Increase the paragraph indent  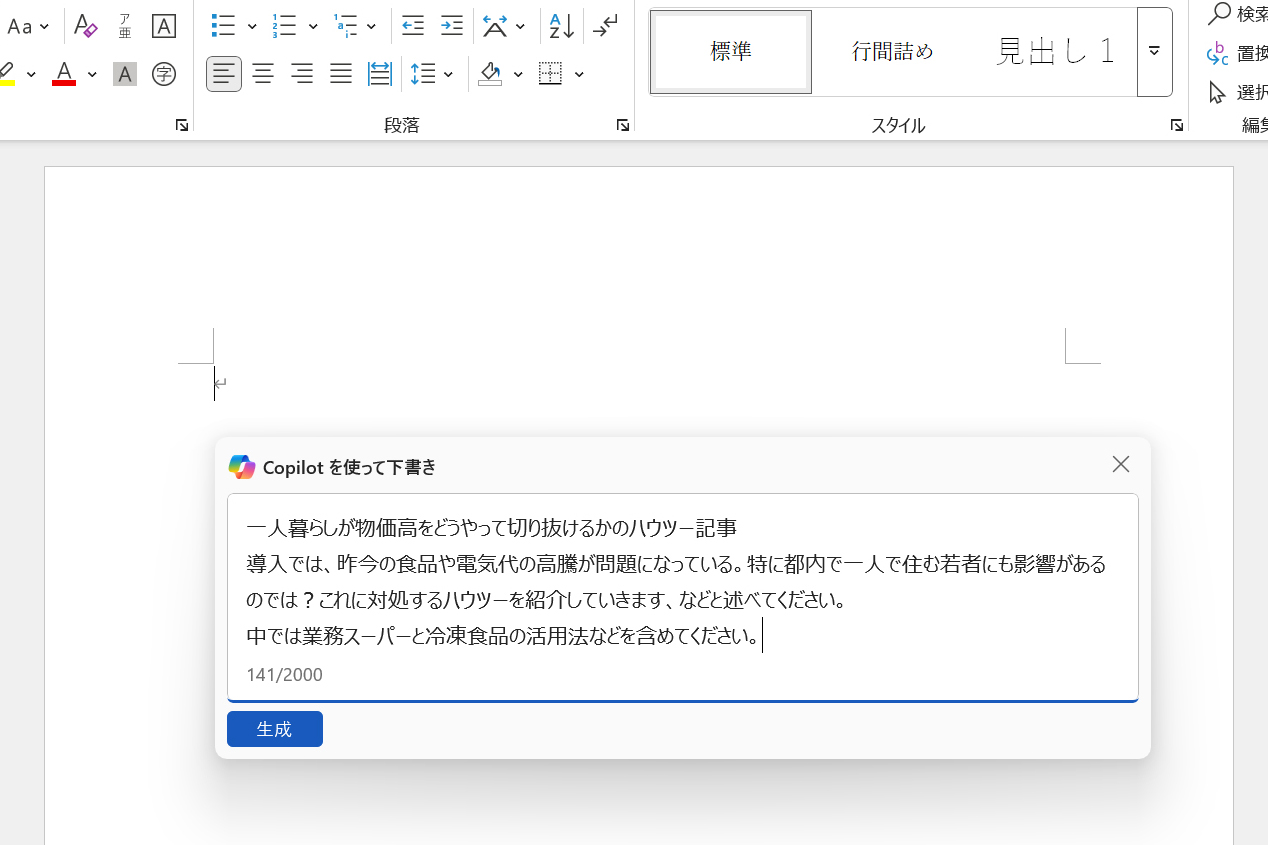(x=452, y=26)
